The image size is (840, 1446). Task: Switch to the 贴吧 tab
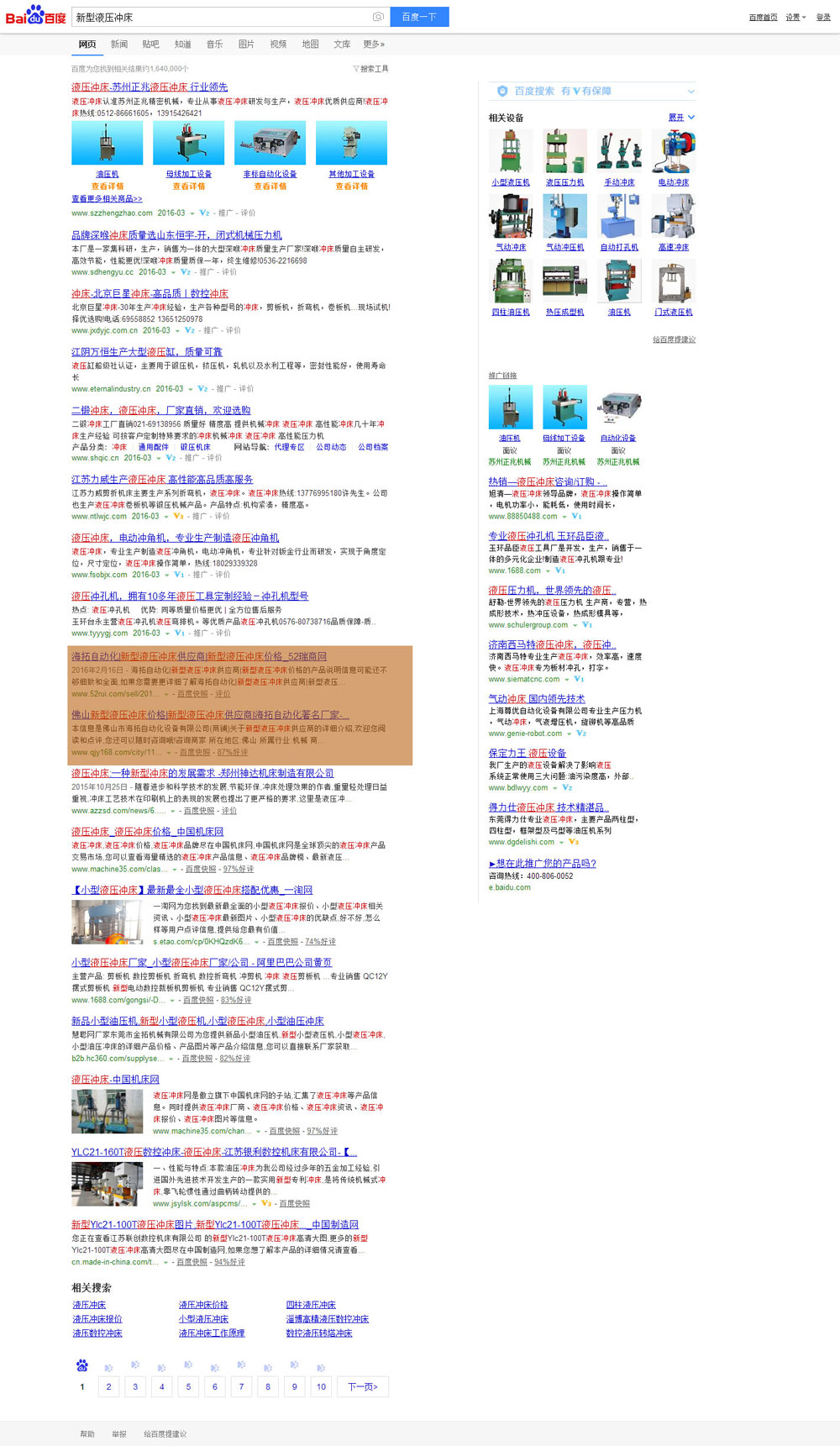pos(150,45)
